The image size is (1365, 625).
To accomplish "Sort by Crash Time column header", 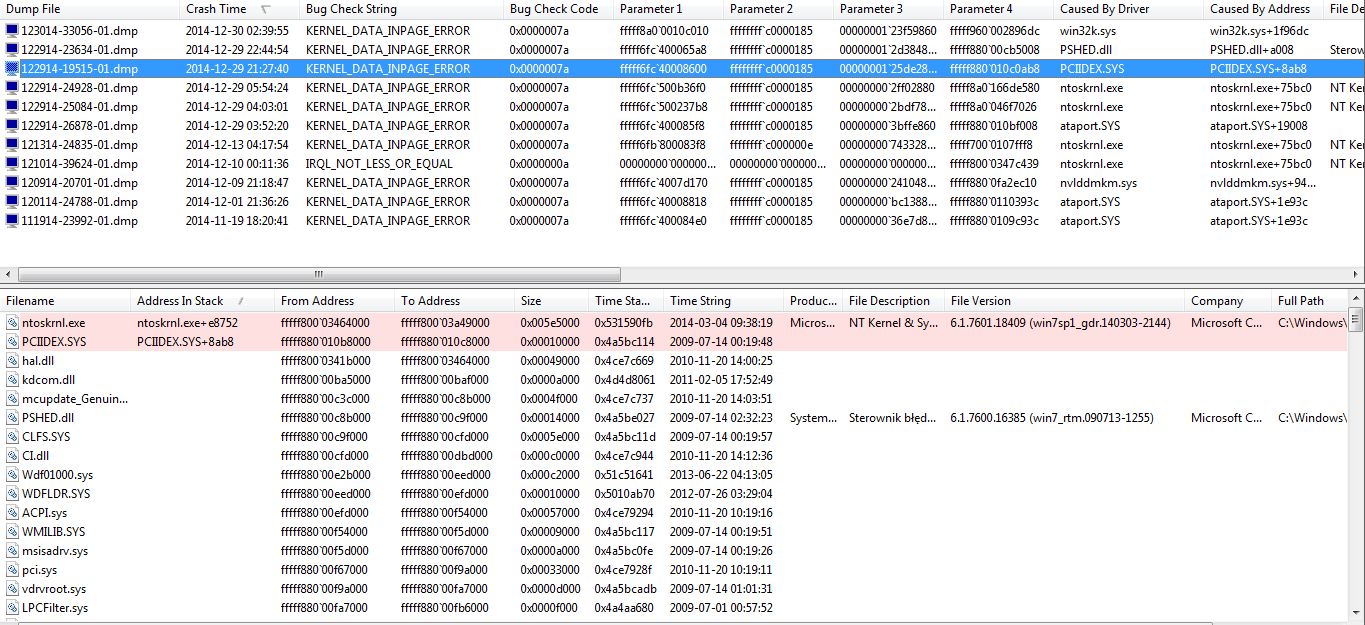I will tap(240, 9).
